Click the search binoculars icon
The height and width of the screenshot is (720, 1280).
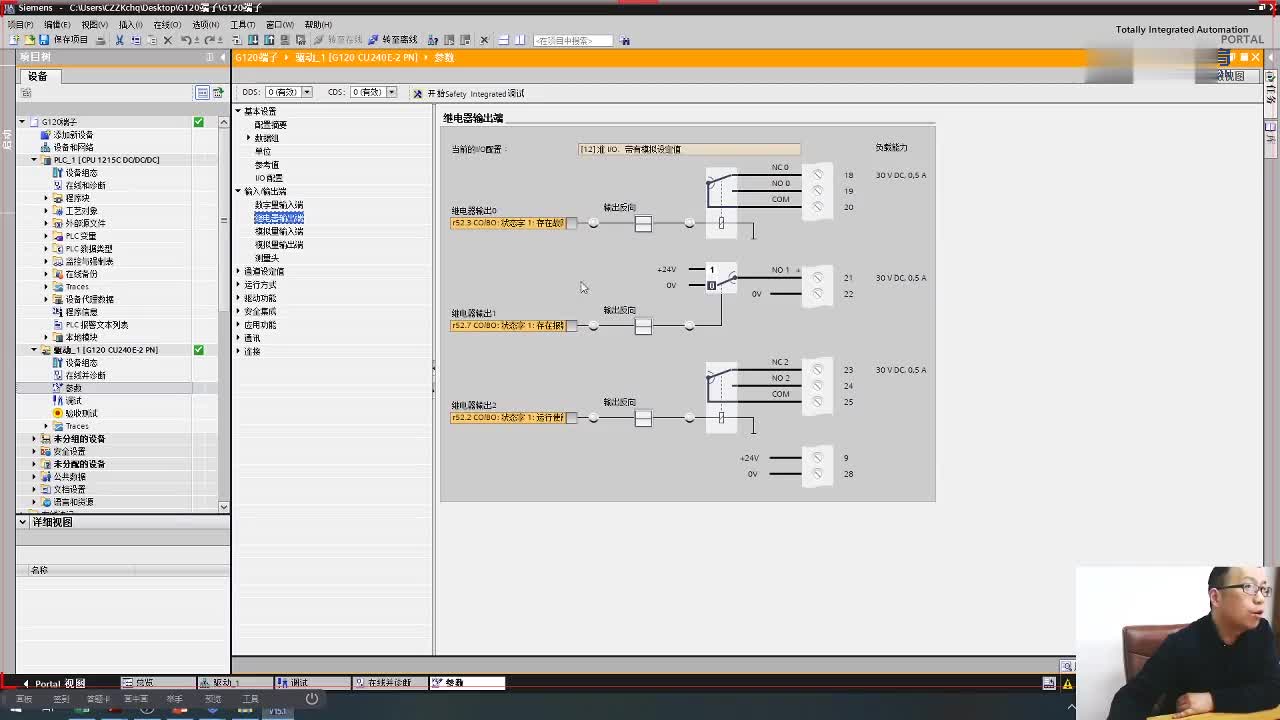click(625, 40)
